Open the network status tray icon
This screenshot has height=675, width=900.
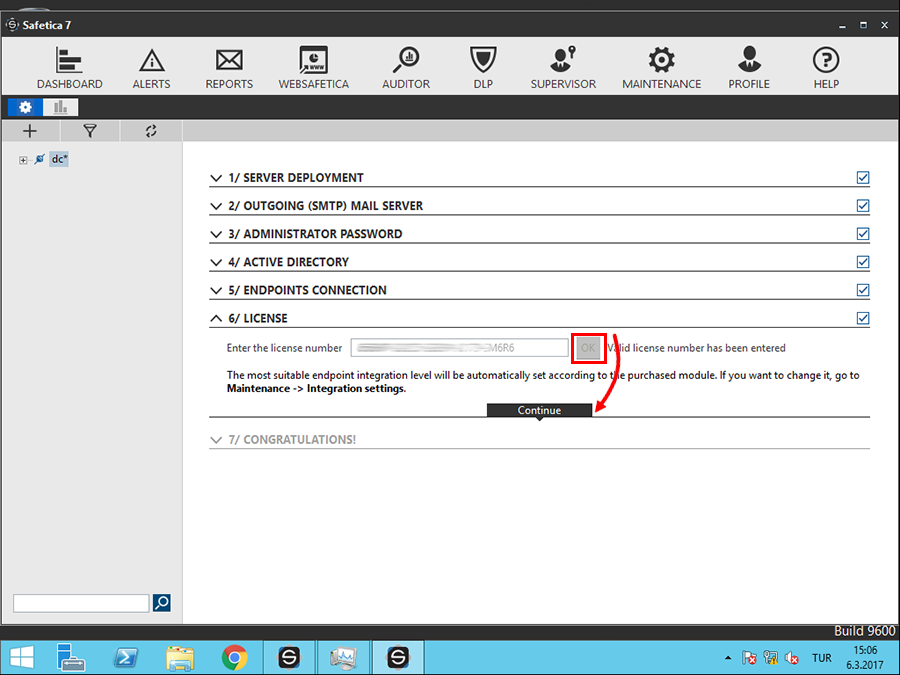(770, 658)
